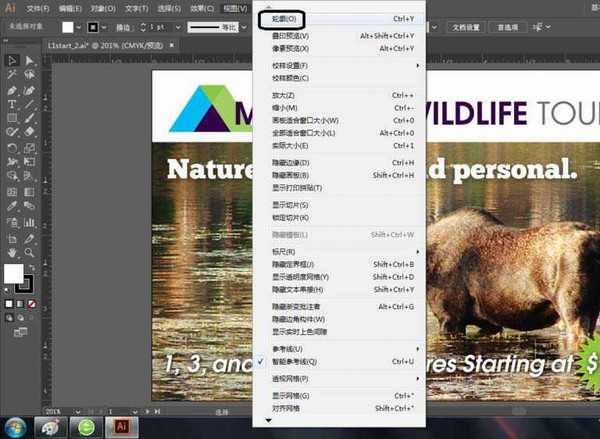
Task: Choose 叠印预览(V) overprint preview
Action: pos(339,36)
